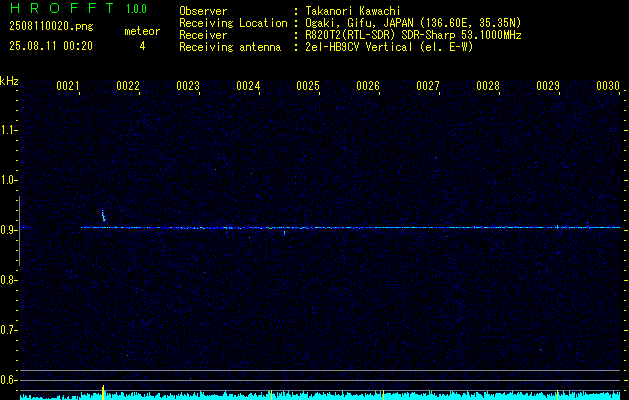The height and width of the screenshot is (400, 629).
Task: Click time axis label 0023
Action: click(188, 86)
